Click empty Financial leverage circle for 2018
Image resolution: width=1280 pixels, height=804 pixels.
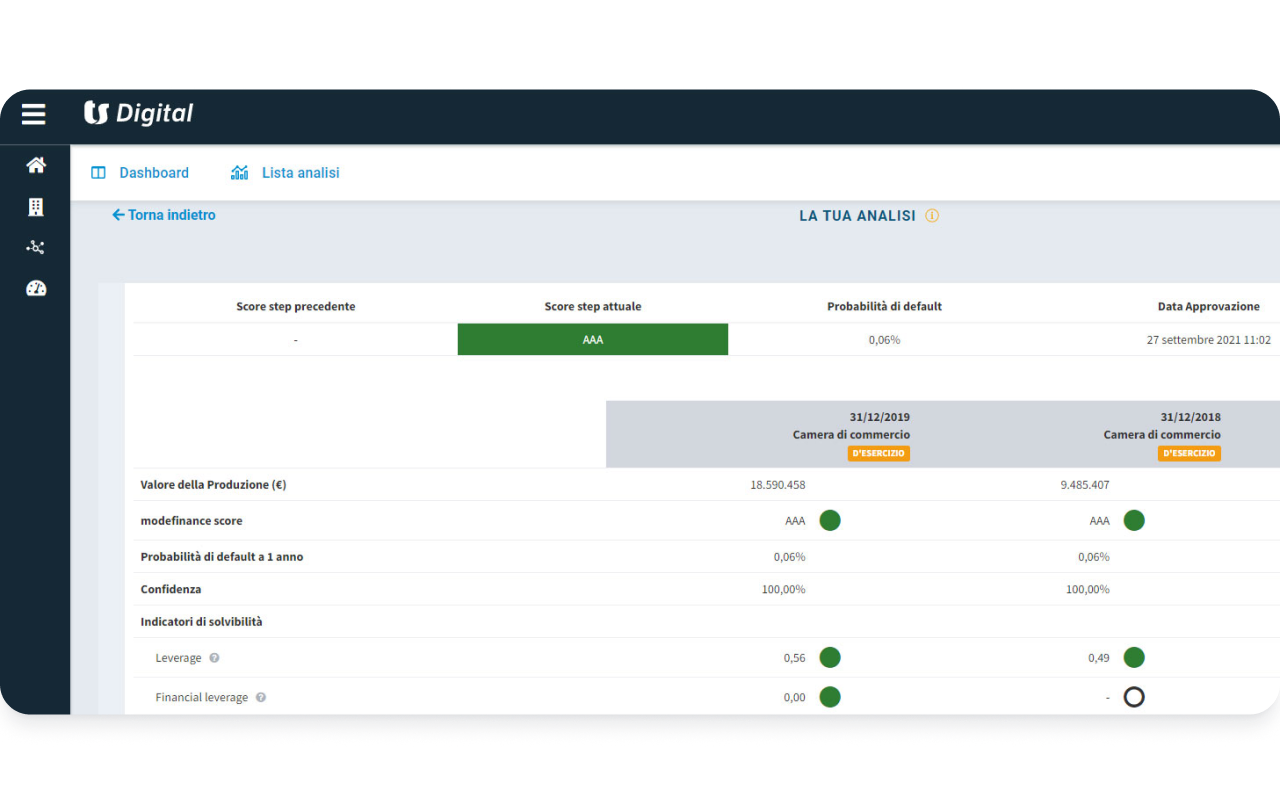1134,697
